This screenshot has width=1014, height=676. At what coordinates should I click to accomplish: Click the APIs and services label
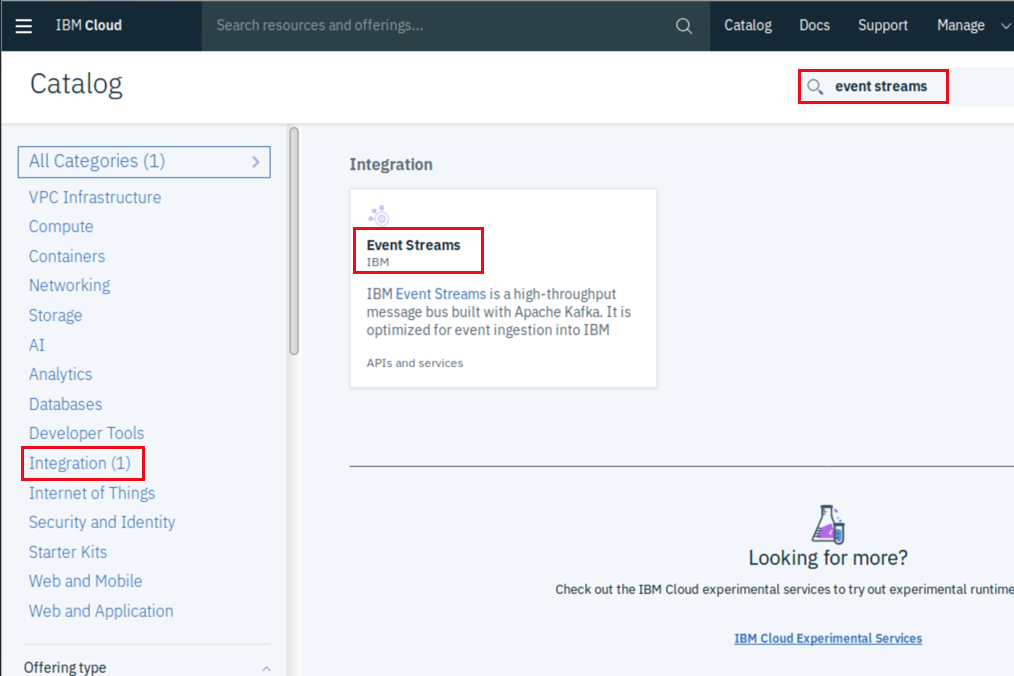[x=415, y=363]
